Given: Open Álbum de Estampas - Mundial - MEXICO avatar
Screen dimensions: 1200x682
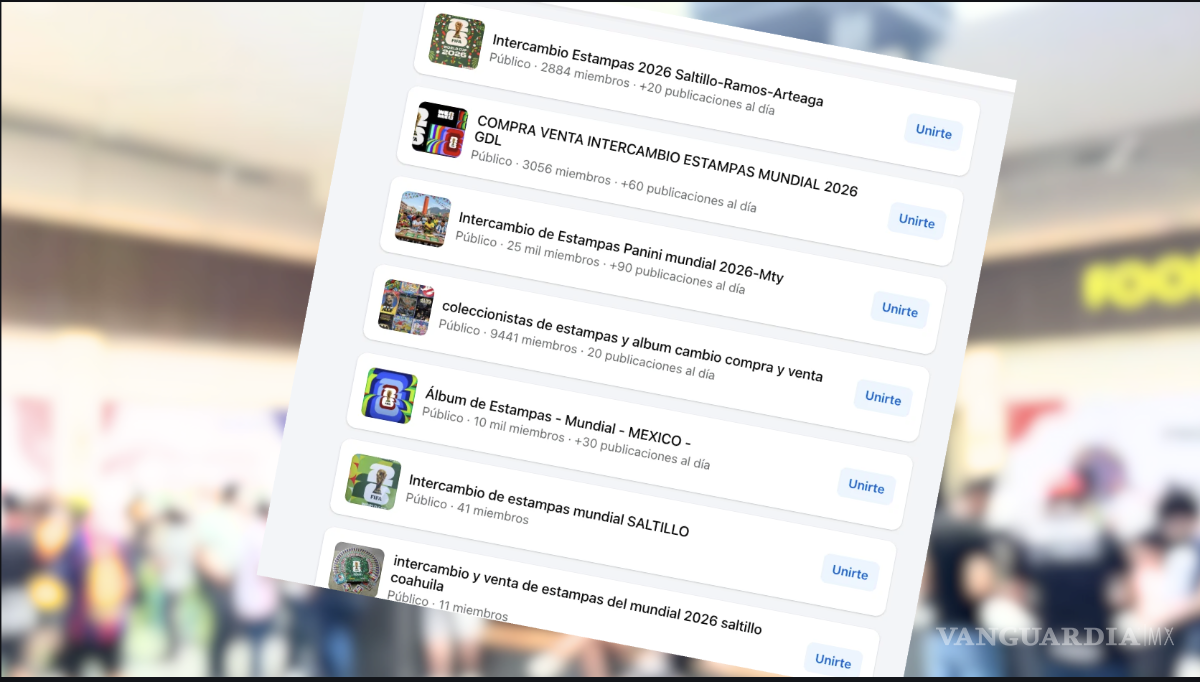Looking at the screenshot, I should click(389, 395).
